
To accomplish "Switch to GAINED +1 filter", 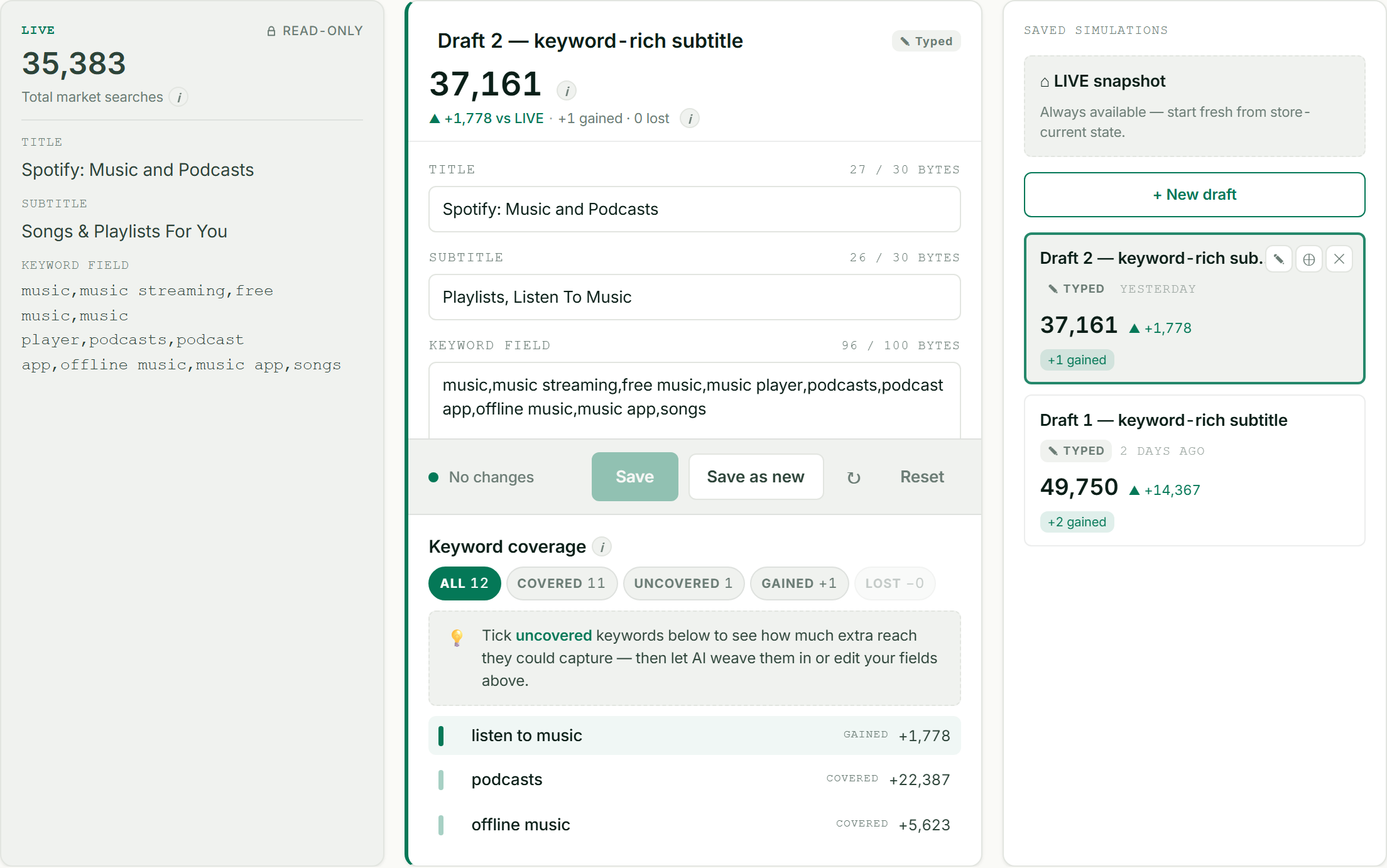I will click(799, 583).
